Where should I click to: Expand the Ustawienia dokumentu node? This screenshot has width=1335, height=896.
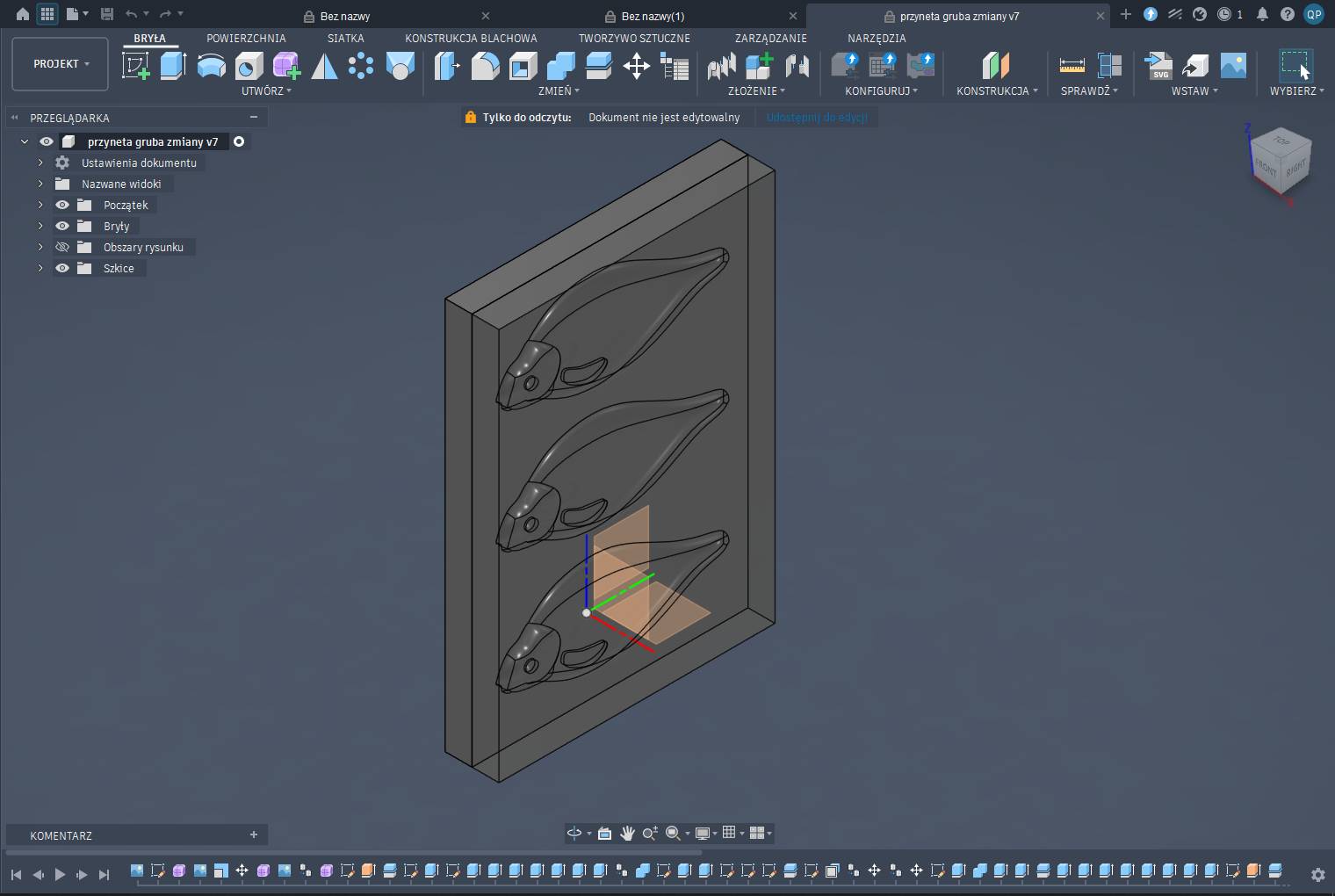(x=40, y=163)
